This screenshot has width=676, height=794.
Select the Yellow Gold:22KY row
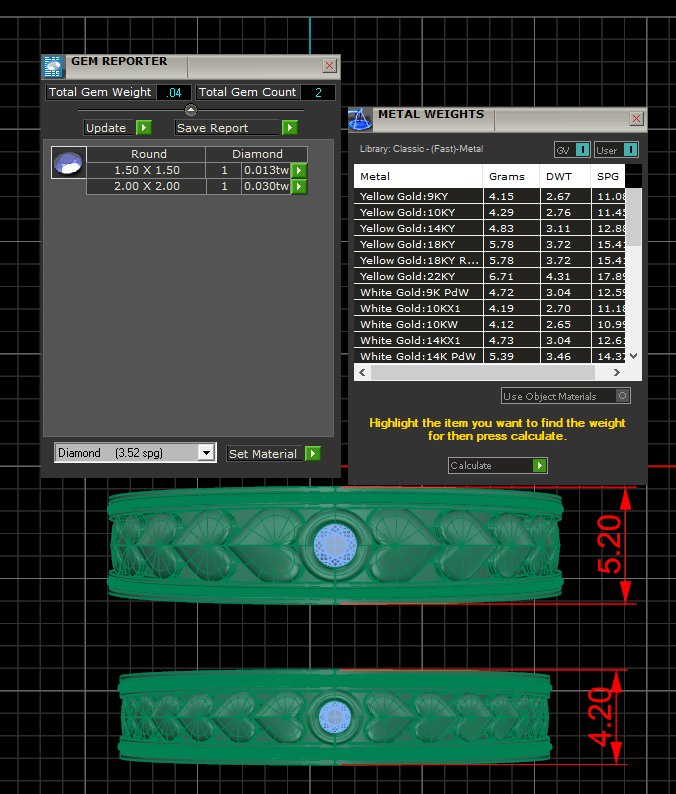490,276
